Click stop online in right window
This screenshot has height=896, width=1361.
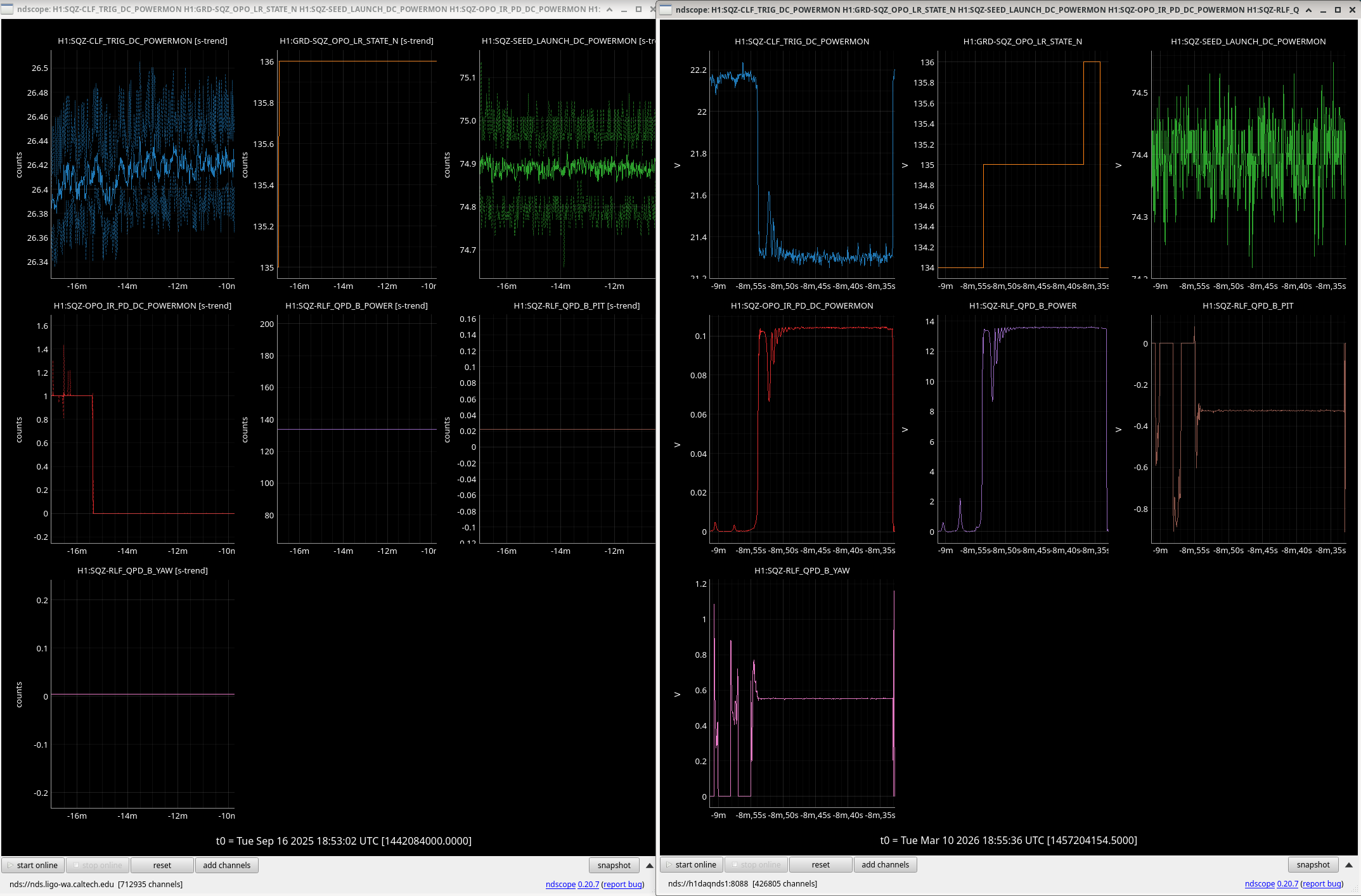point(756,865)
